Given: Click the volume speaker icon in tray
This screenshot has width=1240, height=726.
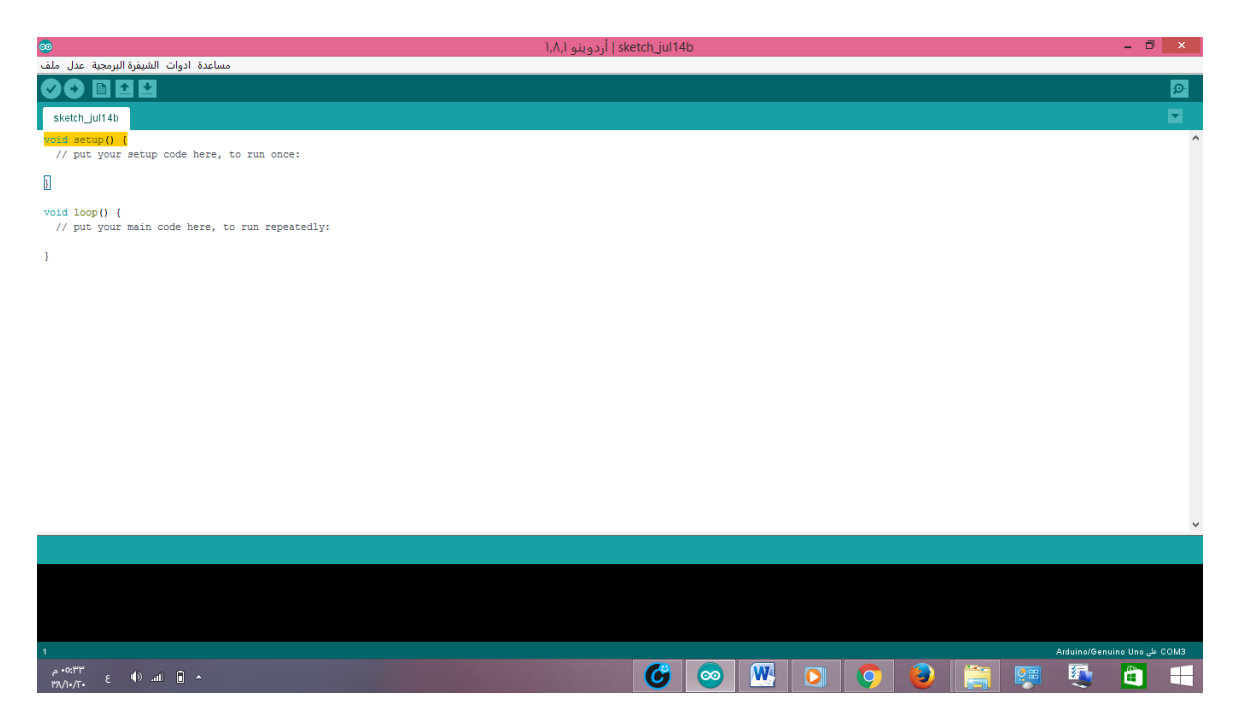Looking at the screenshot, I should pos(136,677).
